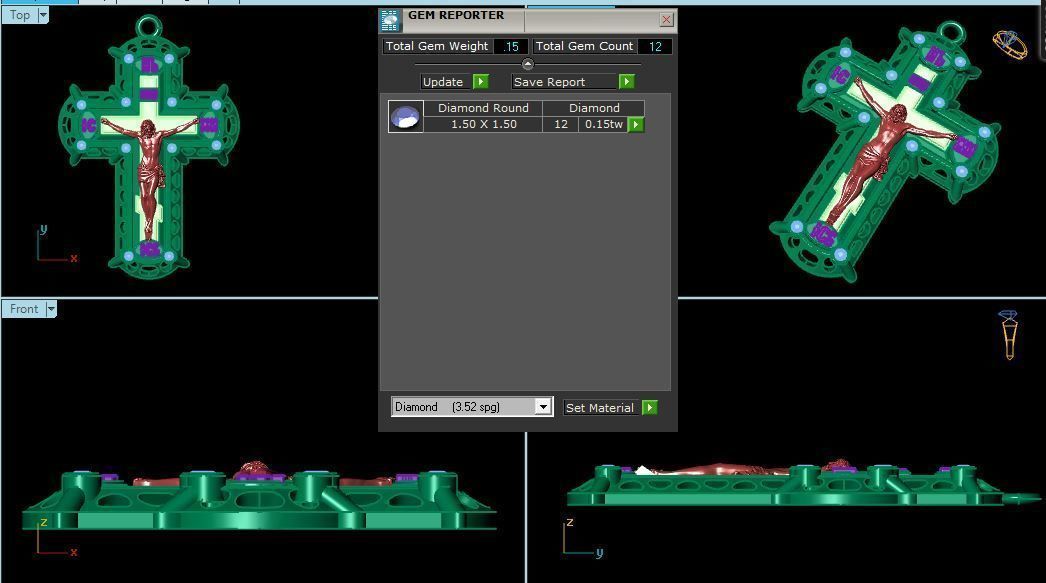
Task: Click the Total Gem Weight label
Action: tap(437, 46)
